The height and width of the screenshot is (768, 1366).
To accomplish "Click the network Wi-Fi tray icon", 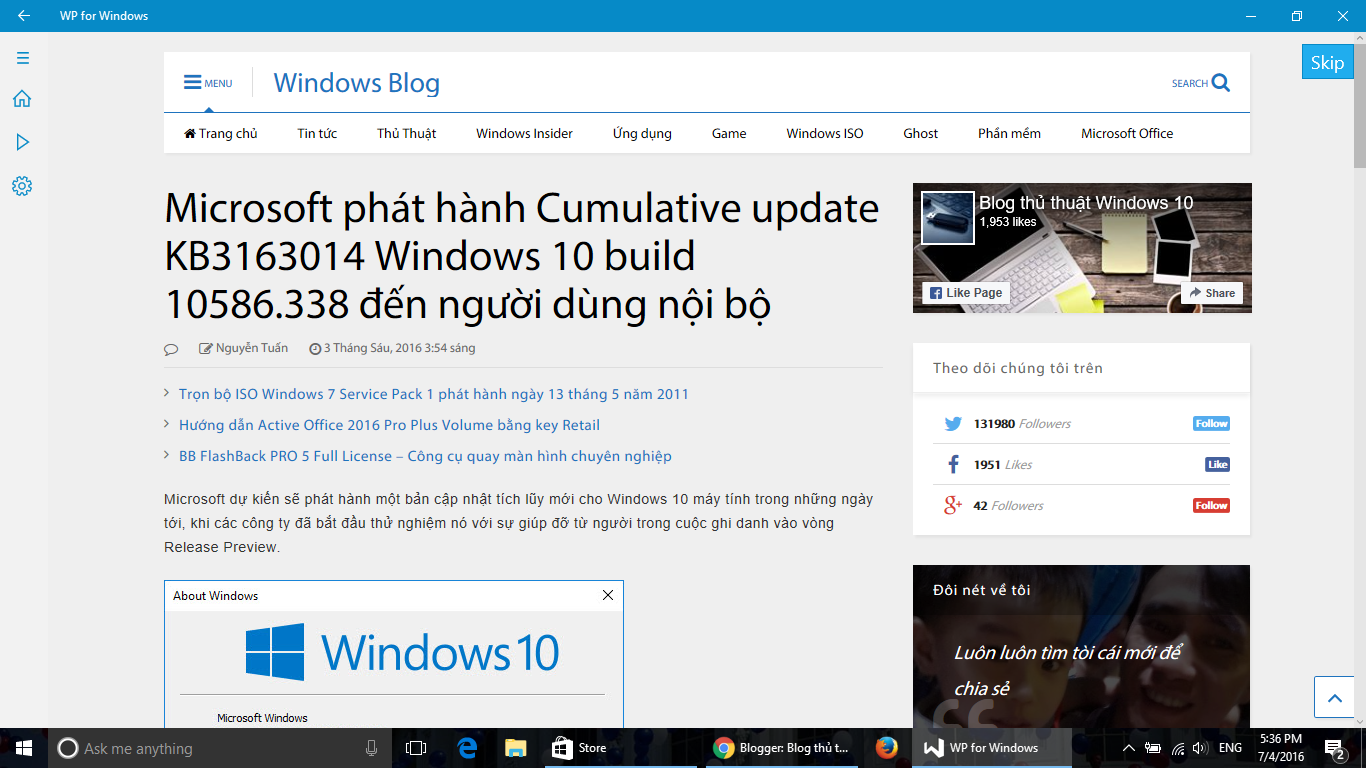I will point(1177,748).
